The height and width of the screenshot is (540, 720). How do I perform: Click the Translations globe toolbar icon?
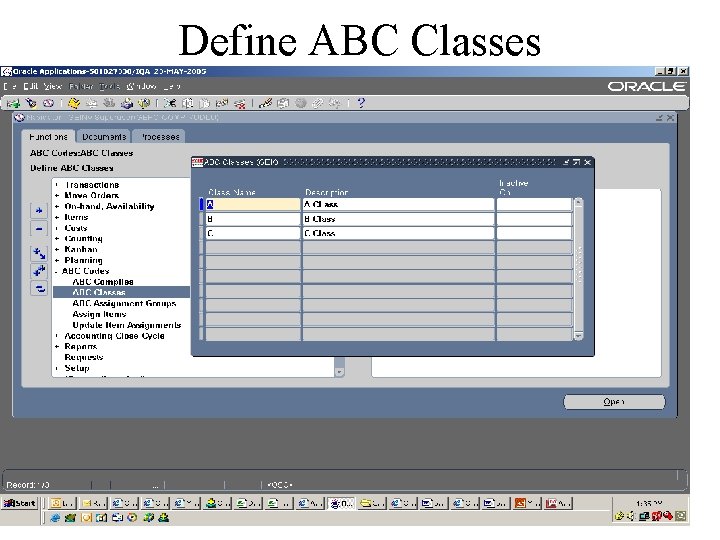(301, 103)
